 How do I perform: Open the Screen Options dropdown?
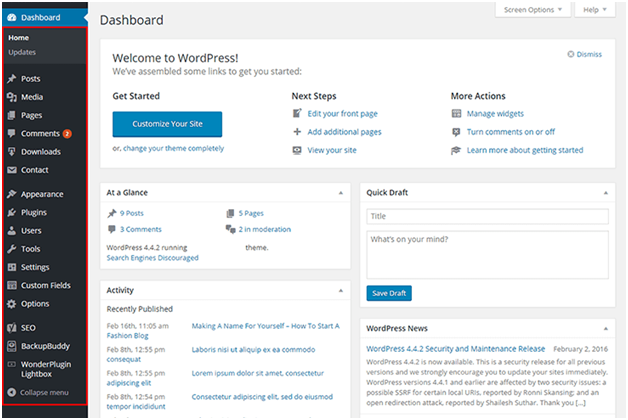[533, 10]
